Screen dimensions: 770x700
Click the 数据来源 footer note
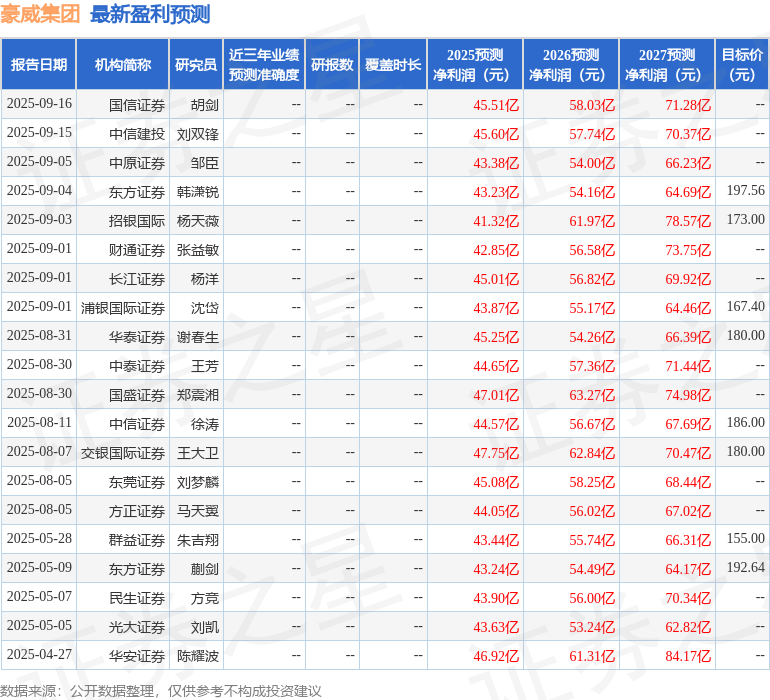click(x=161, y=691)
